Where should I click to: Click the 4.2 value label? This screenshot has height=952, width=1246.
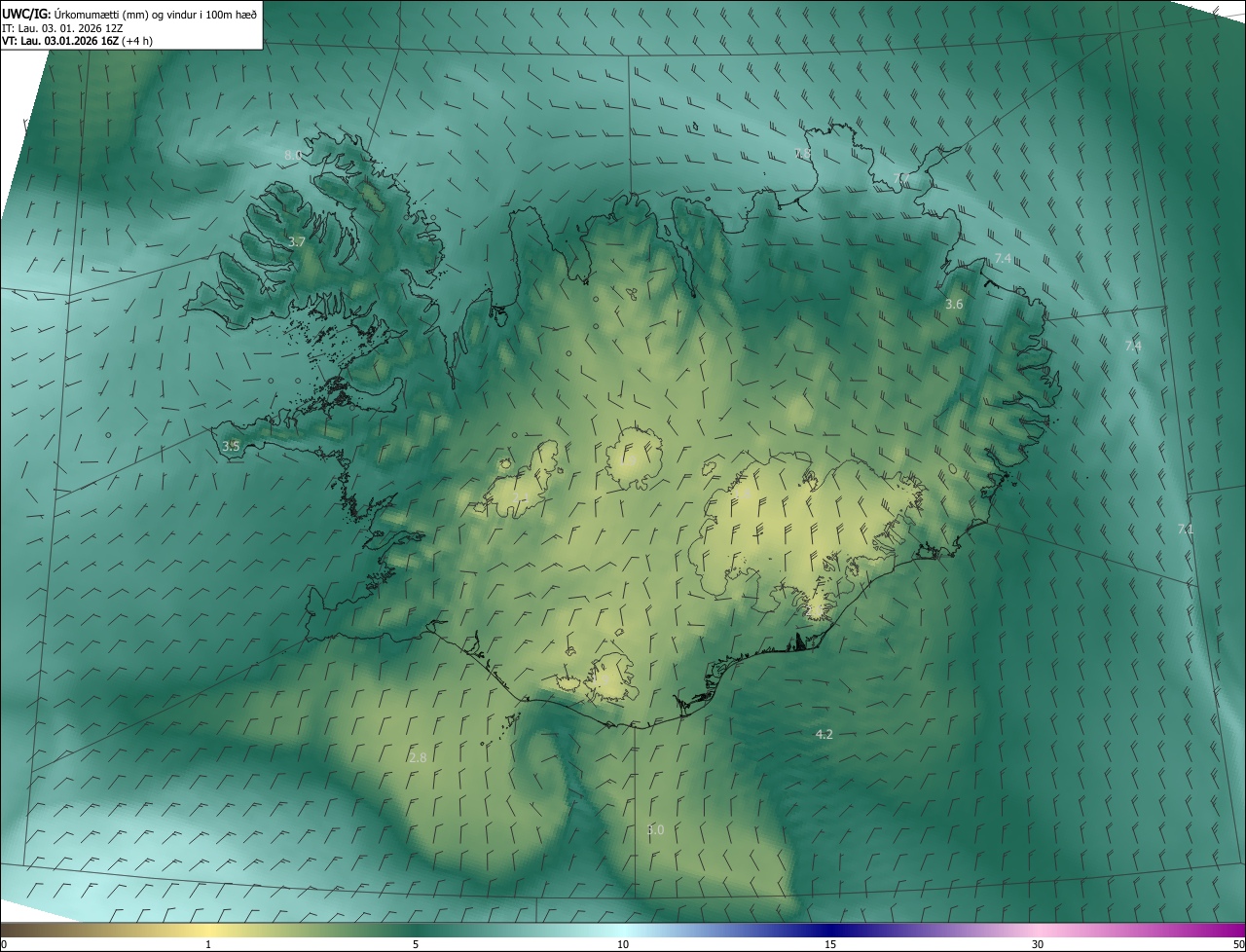[824, 735]
